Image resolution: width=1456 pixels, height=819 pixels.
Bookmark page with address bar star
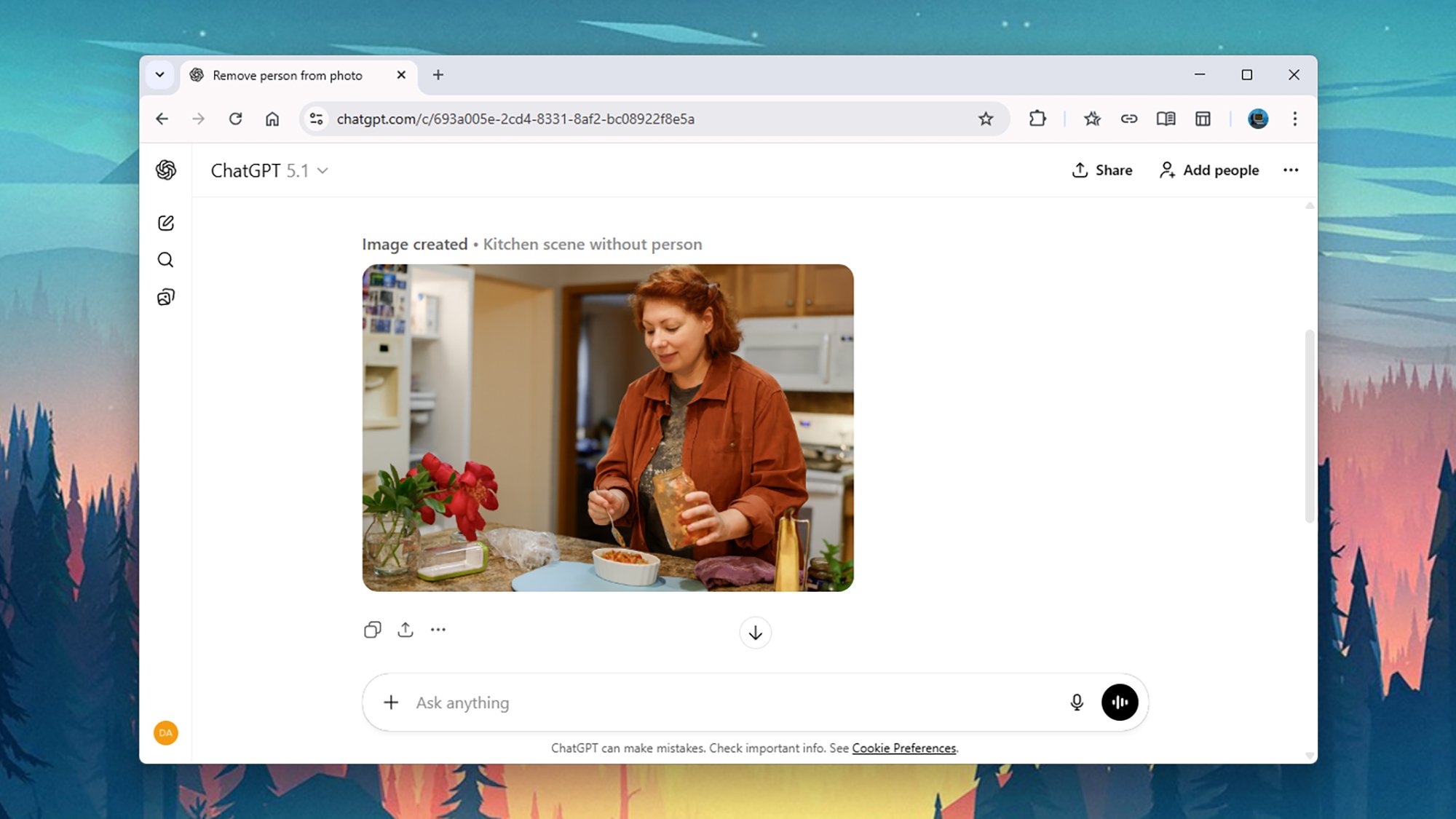click(985, 119)
